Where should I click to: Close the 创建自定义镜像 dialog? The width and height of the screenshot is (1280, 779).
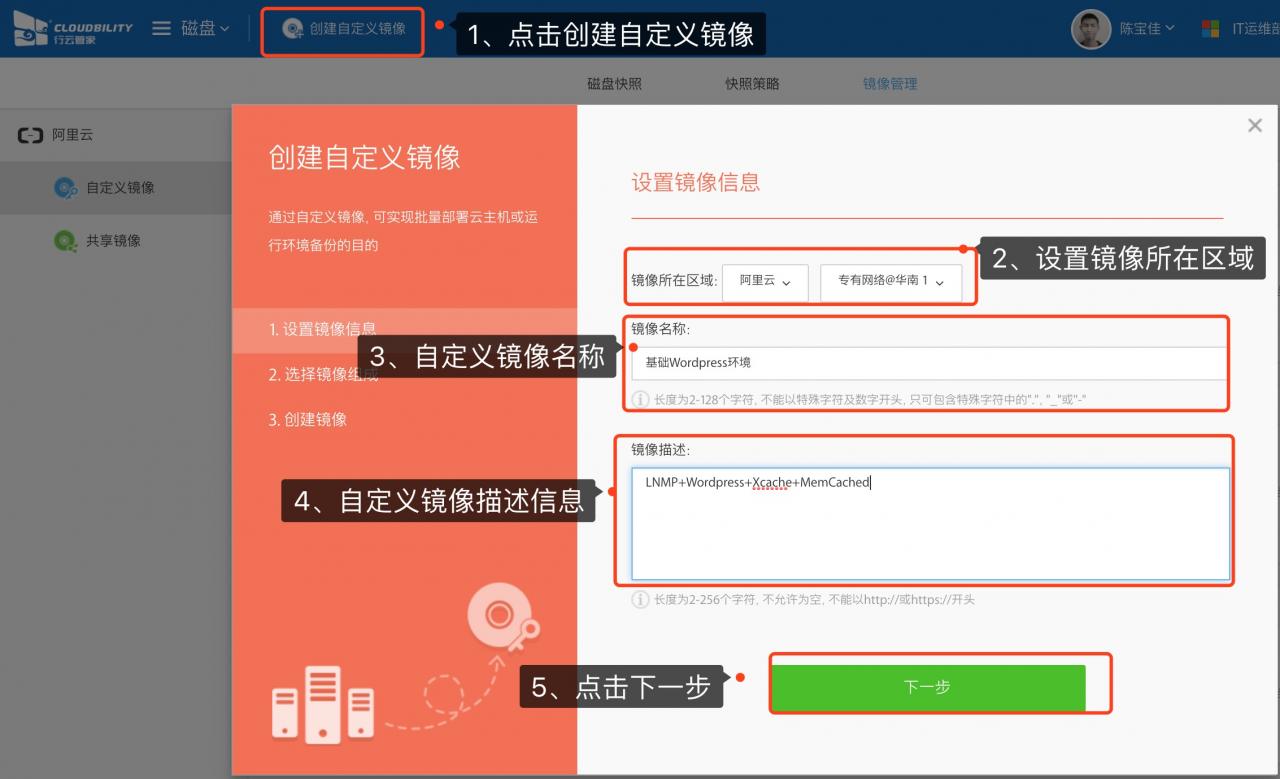(x=1255, y=126)
